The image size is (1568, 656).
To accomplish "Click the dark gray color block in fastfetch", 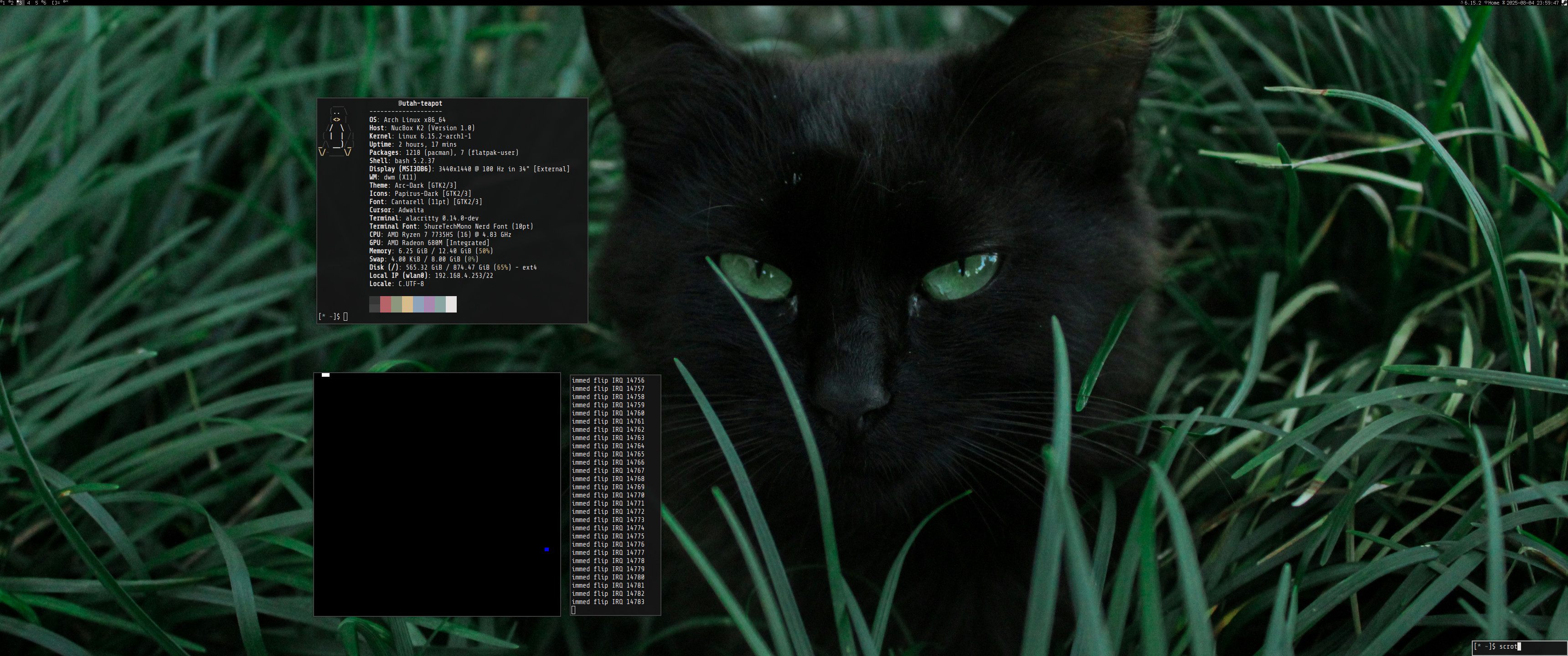I will [374, 304].
